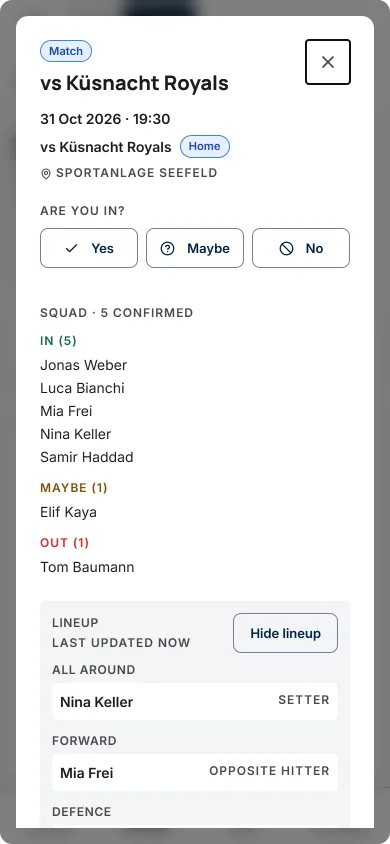
Task: Click the question mark icon in Maybe
Action: coord(167,248)
